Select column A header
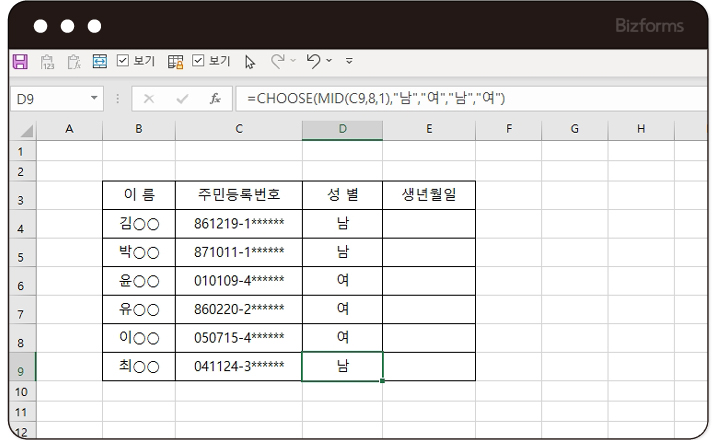This screenshot has height=440, width=715. point(69,129)
